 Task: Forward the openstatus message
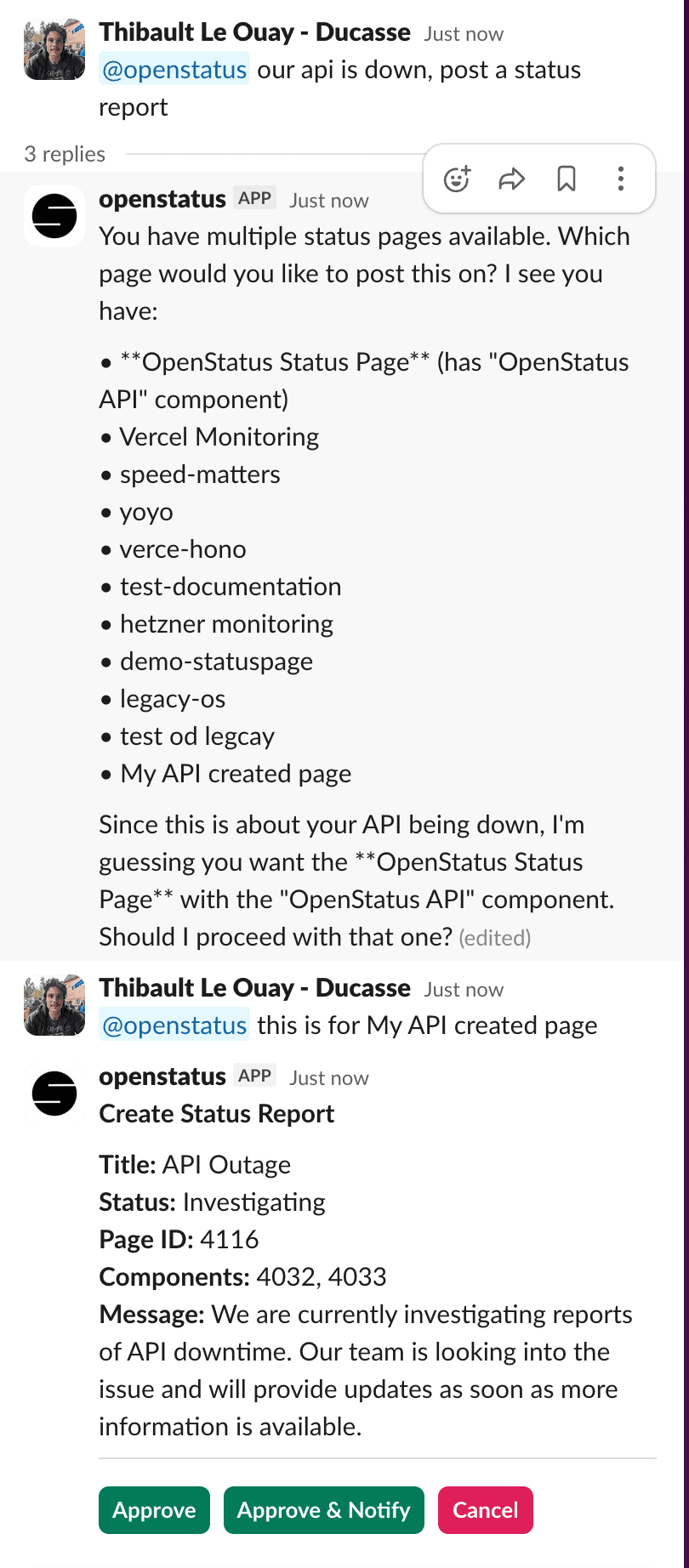tap(511, 179)
